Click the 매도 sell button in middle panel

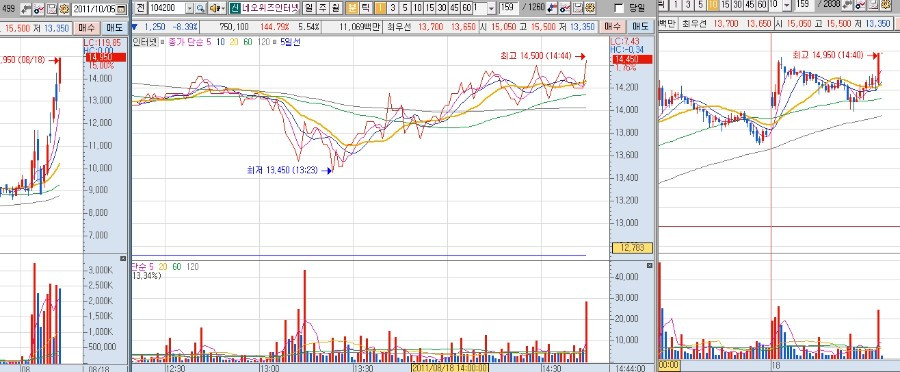pos(640,26)
